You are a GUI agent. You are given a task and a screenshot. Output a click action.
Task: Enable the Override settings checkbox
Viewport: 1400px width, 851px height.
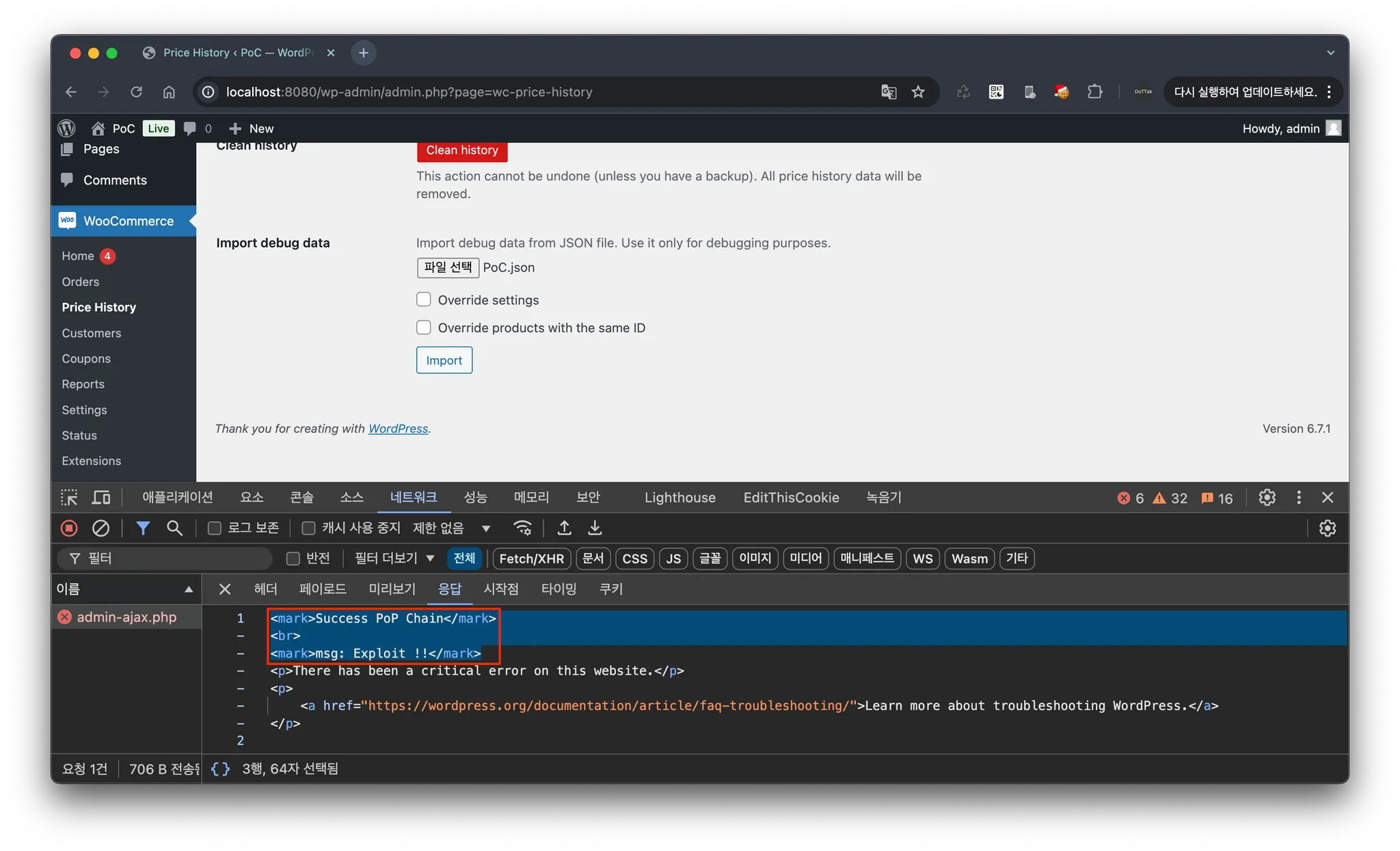click(x=424, y=300)
